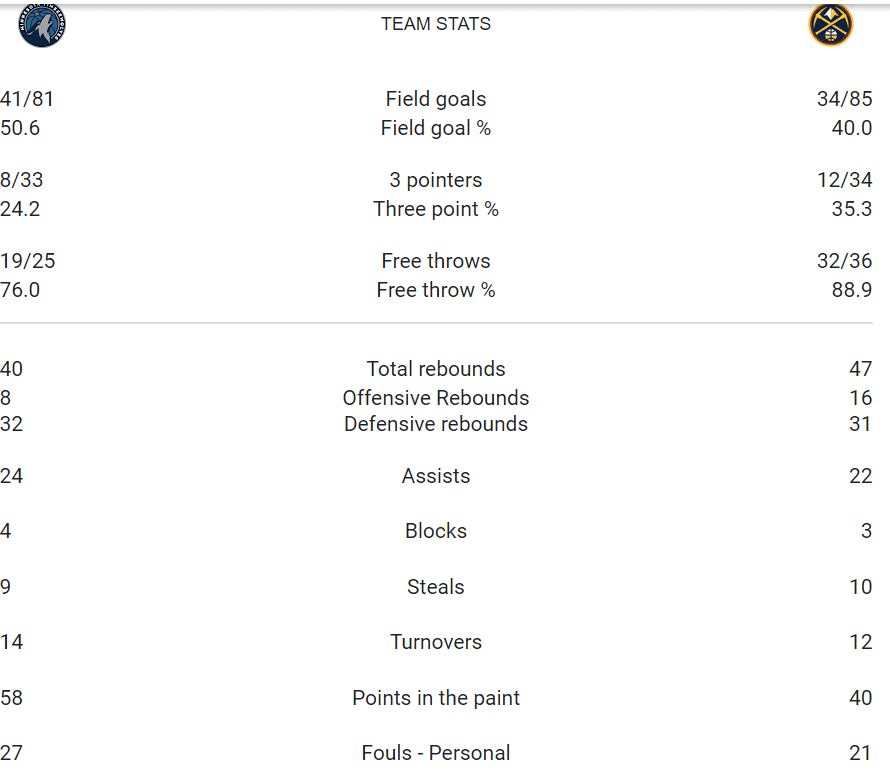This screenshot has width=890, height=776.
Task: Click the Free throws label
Action: pyautogui.click(x=436, y=261)
